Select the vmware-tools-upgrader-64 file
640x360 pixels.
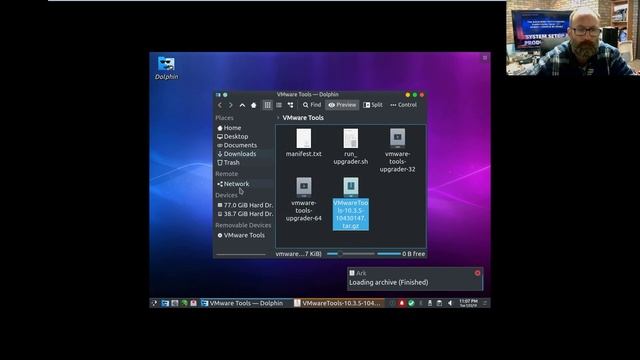click(304, 199)
